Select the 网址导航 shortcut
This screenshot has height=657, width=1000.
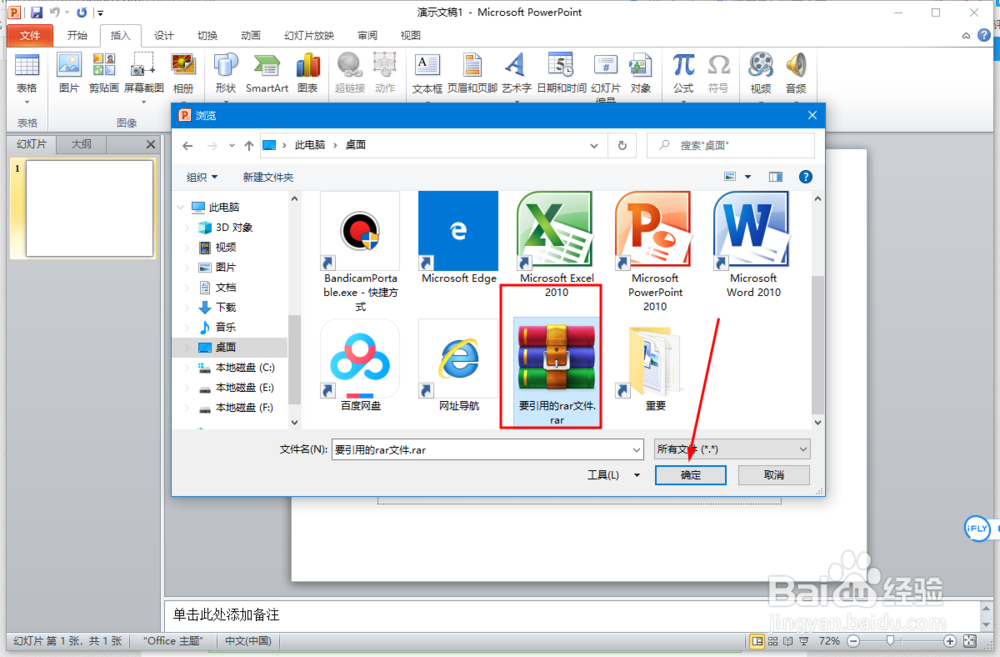coord(459,366)
